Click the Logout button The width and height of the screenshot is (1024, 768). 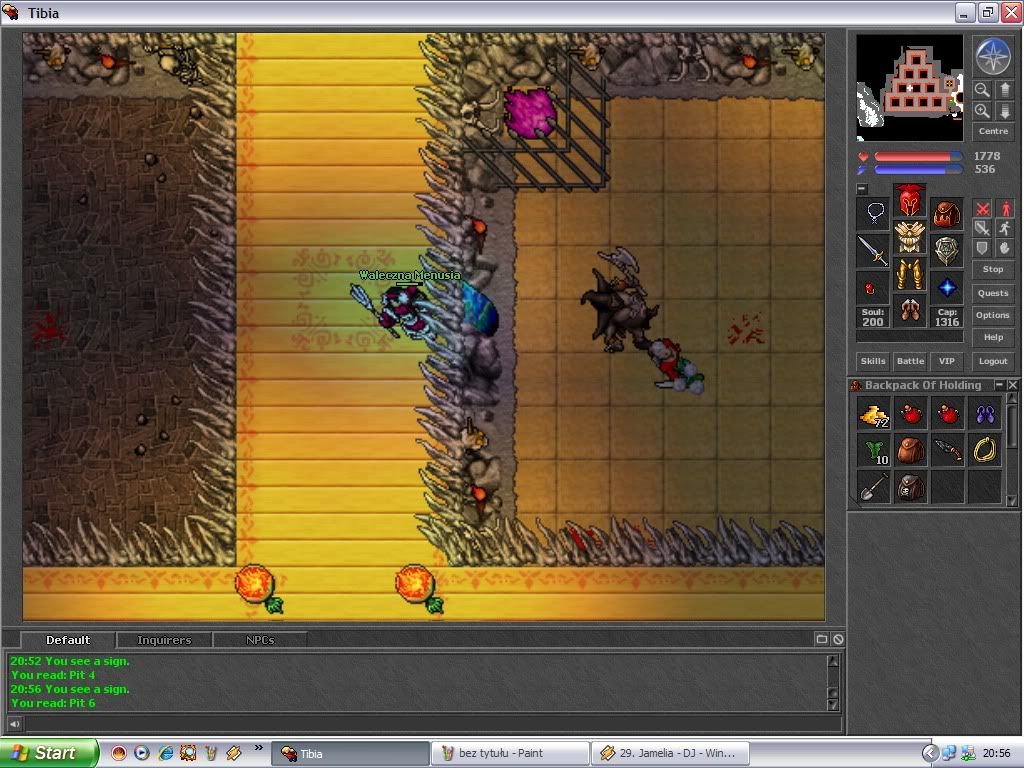[x=993, y=361]
